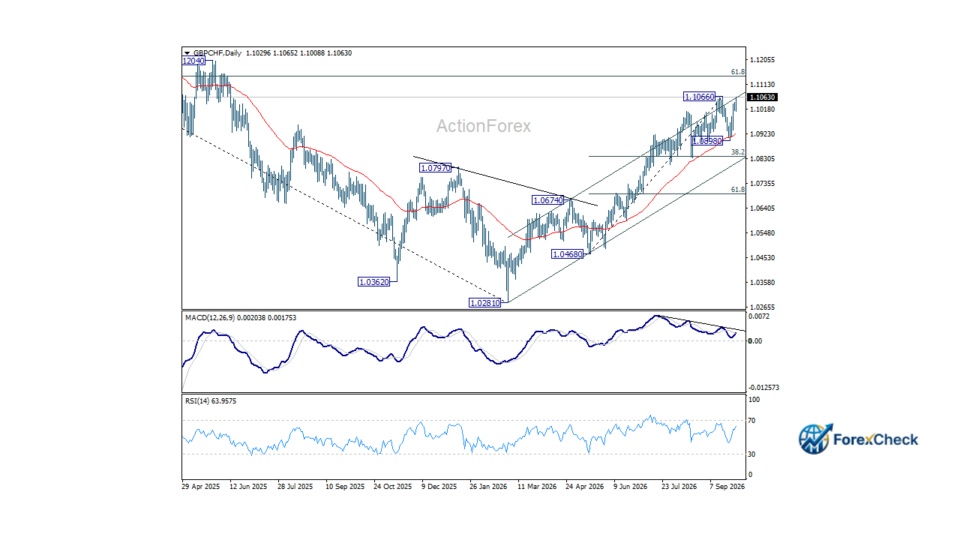Select the 1.02810 low price label
The width and height of the screenshot is (960, 540).
pyautogui.click(x=484, y=302)
